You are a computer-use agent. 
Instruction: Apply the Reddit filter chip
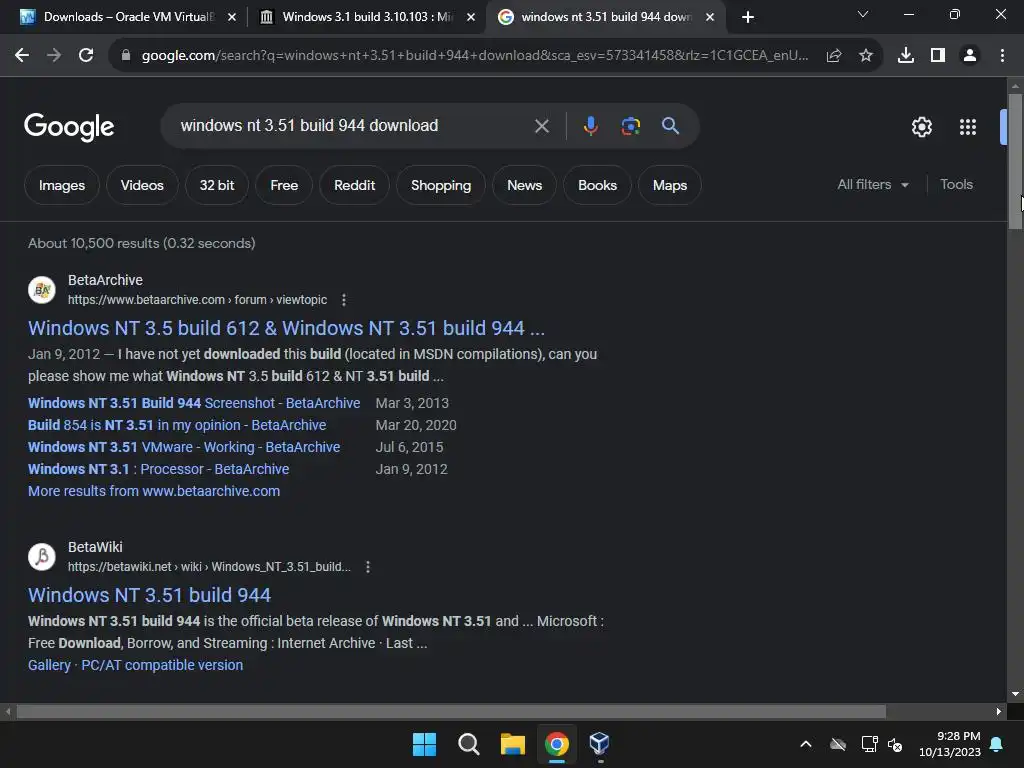click(354, 185)
